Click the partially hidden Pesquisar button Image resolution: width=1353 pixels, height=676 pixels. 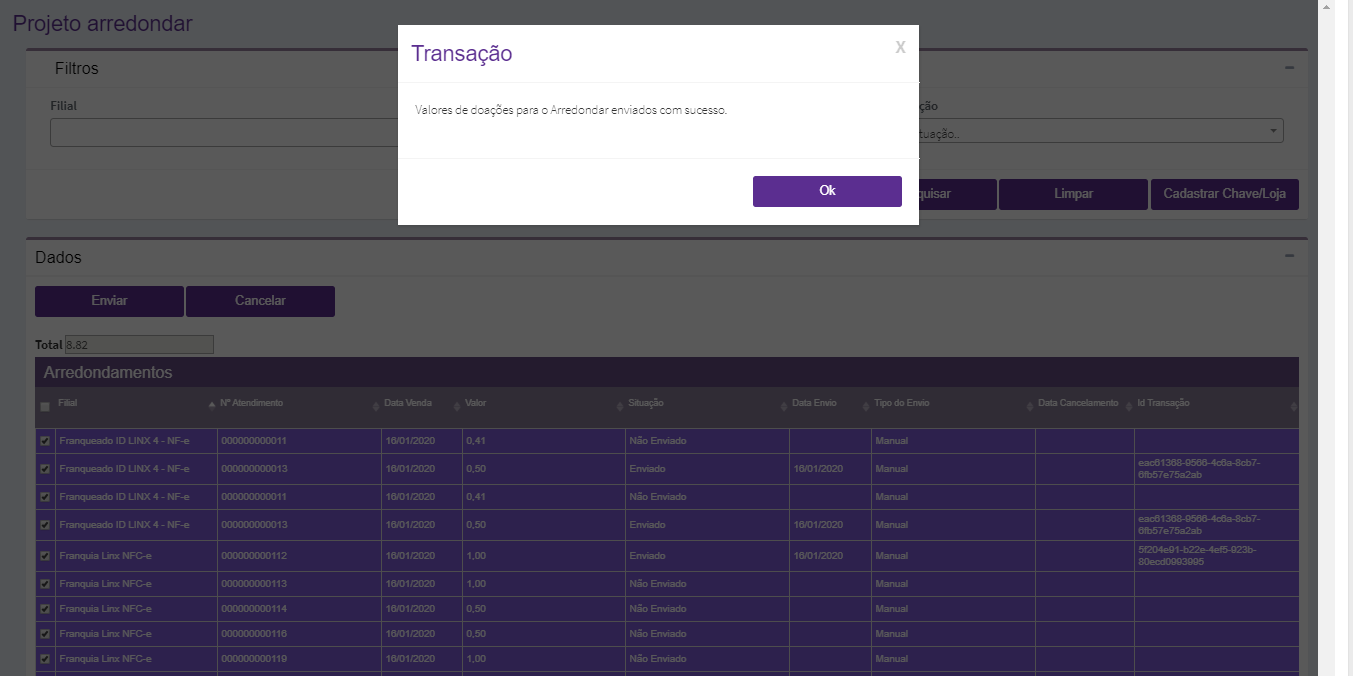click(x=958, y=194)
